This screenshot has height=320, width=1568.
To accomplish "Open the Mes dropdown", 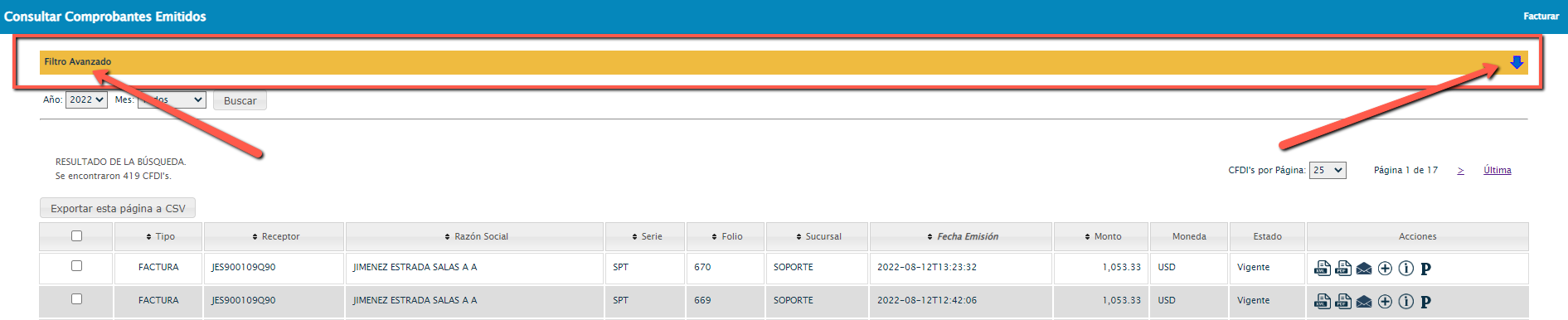I will 172,99.
